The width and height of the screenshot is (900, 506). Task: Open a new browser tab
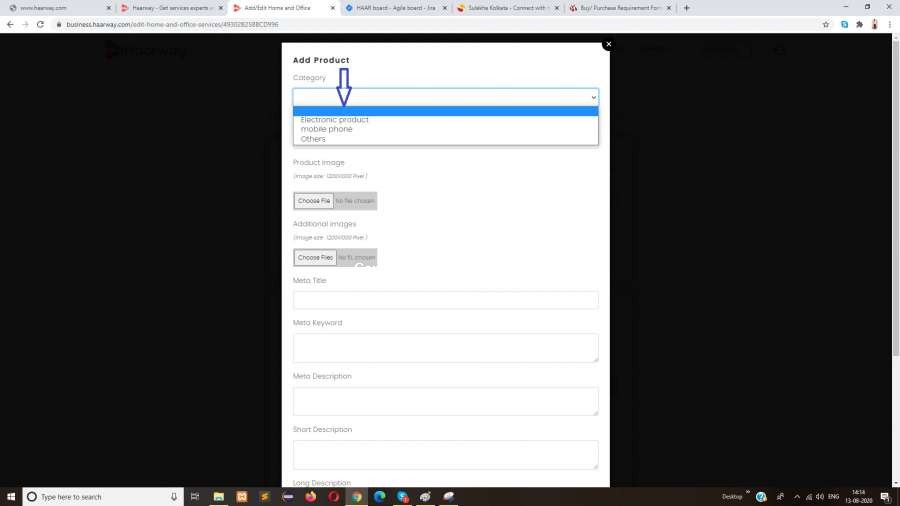686,8
